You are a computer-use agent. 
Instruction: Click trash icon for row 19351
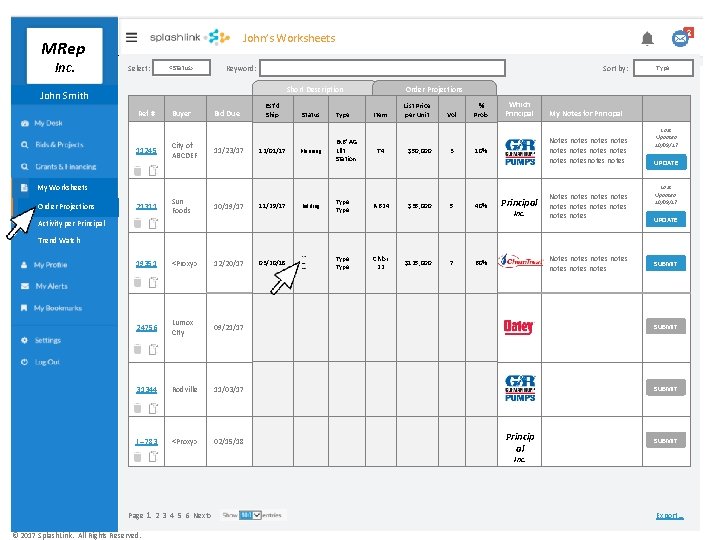137,282
